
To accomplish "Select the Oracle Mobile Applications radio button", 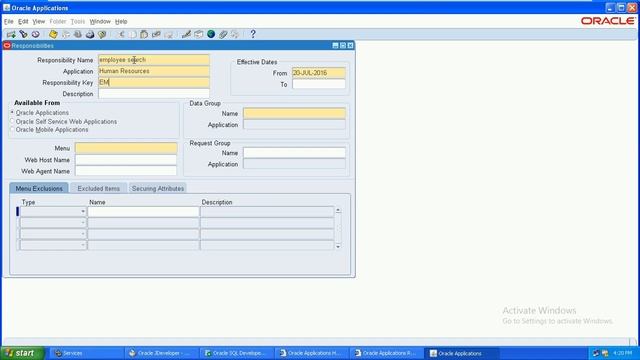I will coord(12,129).
